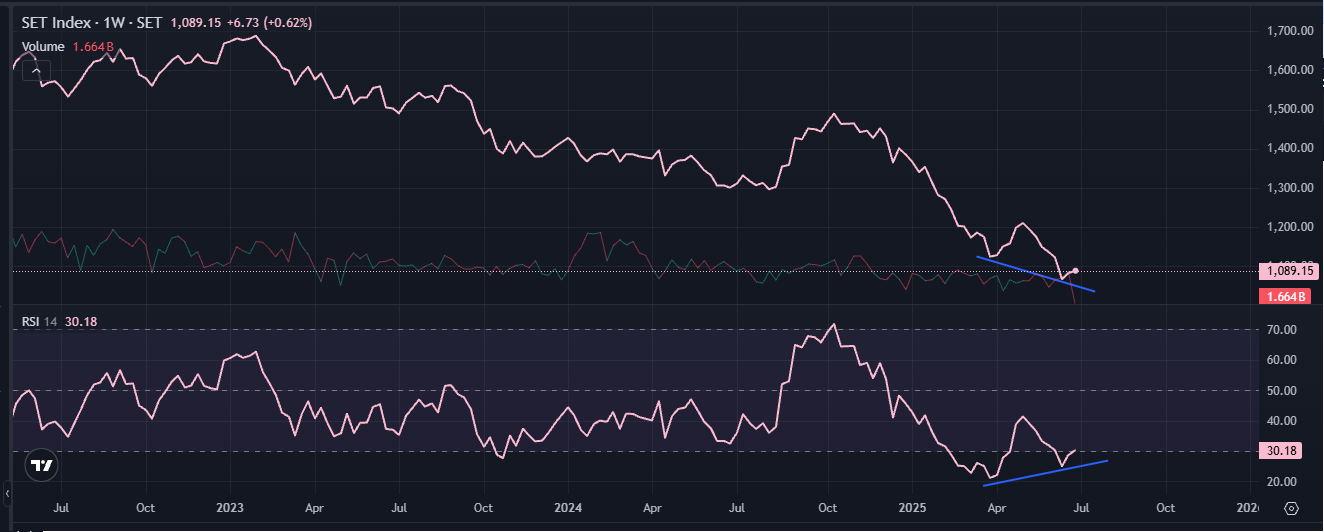Screen dimensions: 1324x532
Task: Click the 1,500.00 price scale label
Action: 1289,109
